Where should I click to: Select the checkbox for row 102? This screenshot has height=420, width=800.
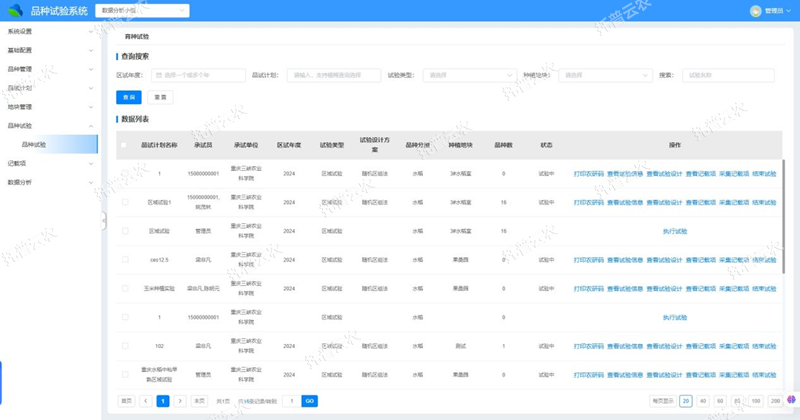tap(125, 346)
